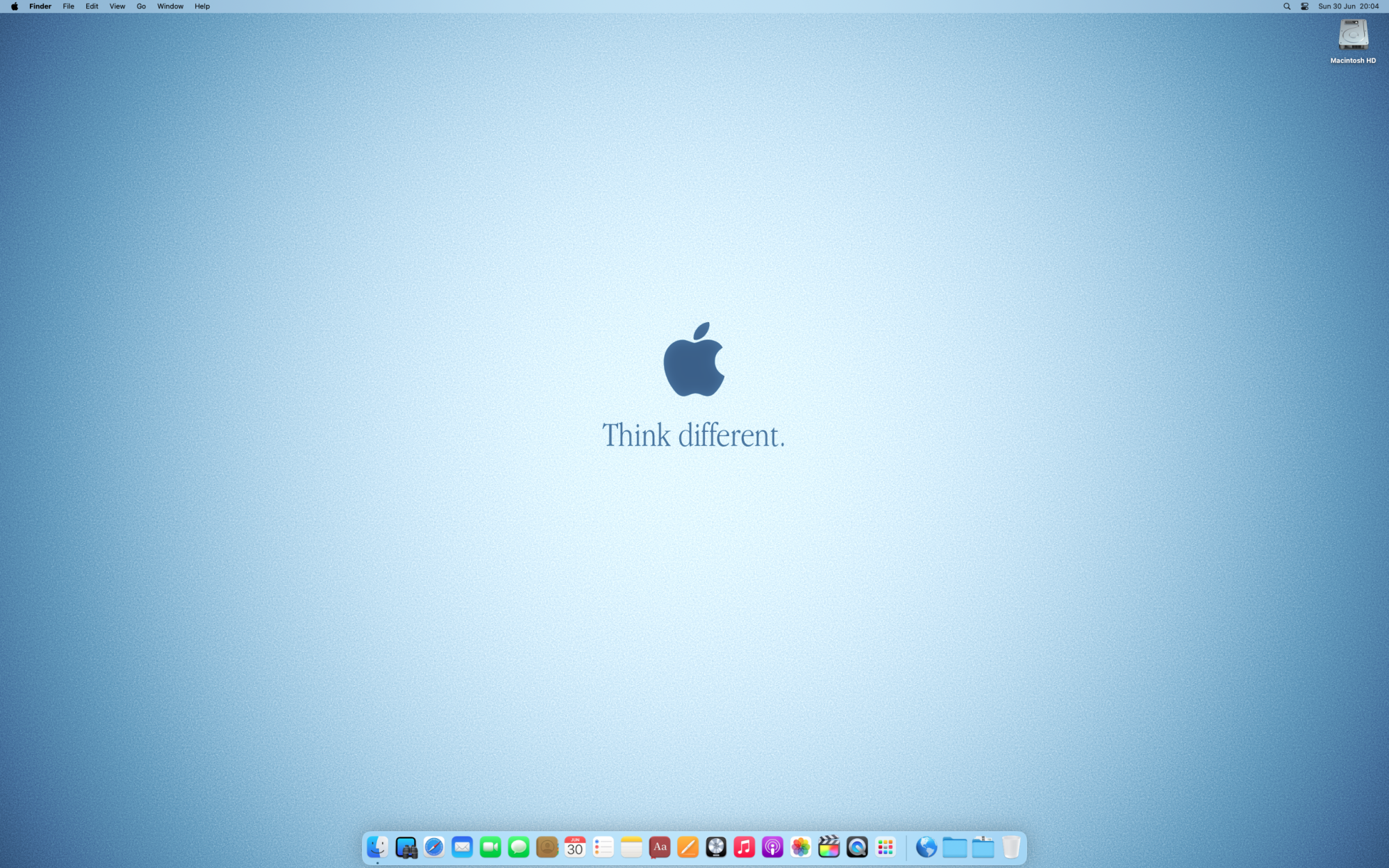This screenshot has width=1389, height=868.
Task: Open the Notes app
Action: coord(631,847)
